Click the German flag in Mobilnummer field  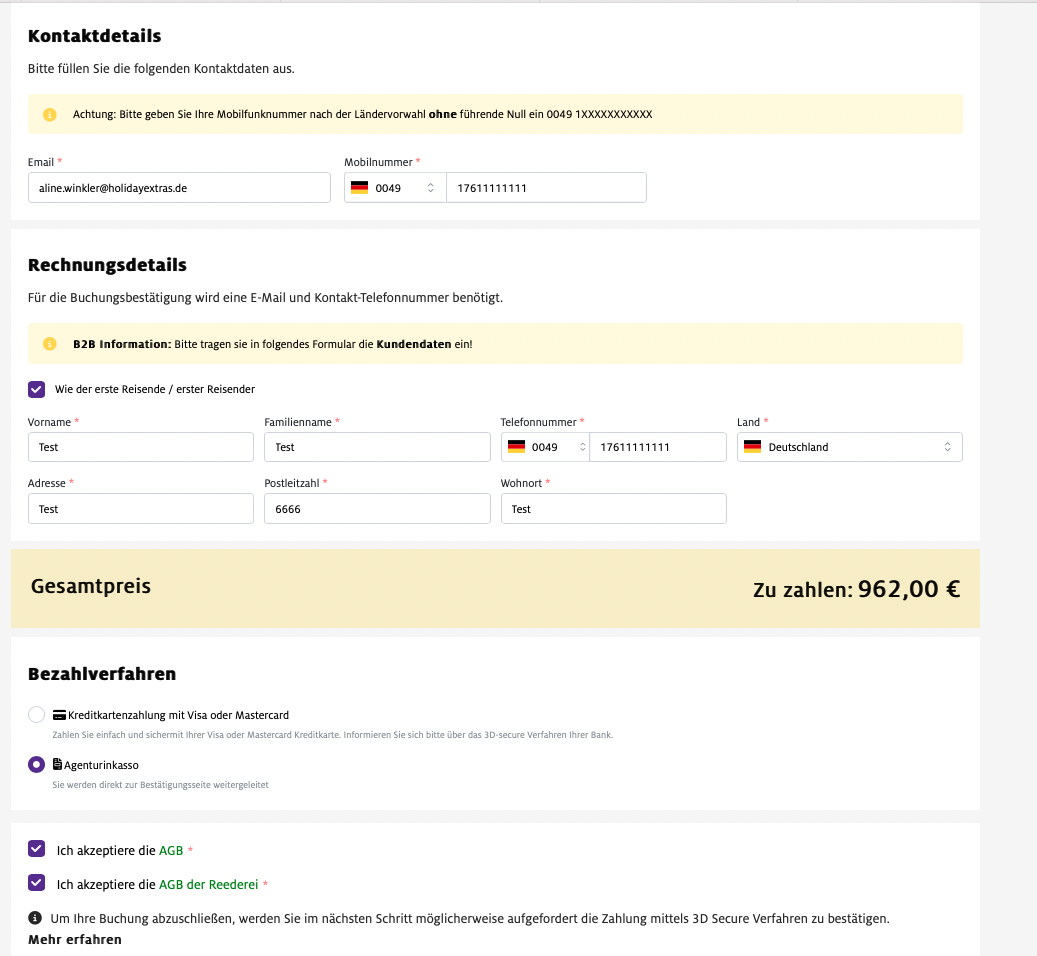(x=359, y=188)
